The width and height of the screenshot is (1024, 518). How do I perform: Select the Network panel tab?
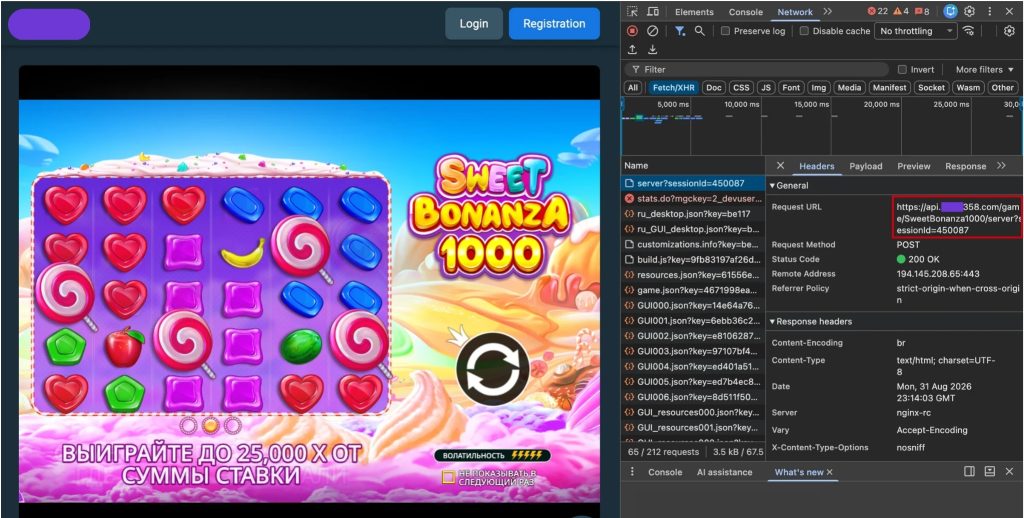click(795, 12)
